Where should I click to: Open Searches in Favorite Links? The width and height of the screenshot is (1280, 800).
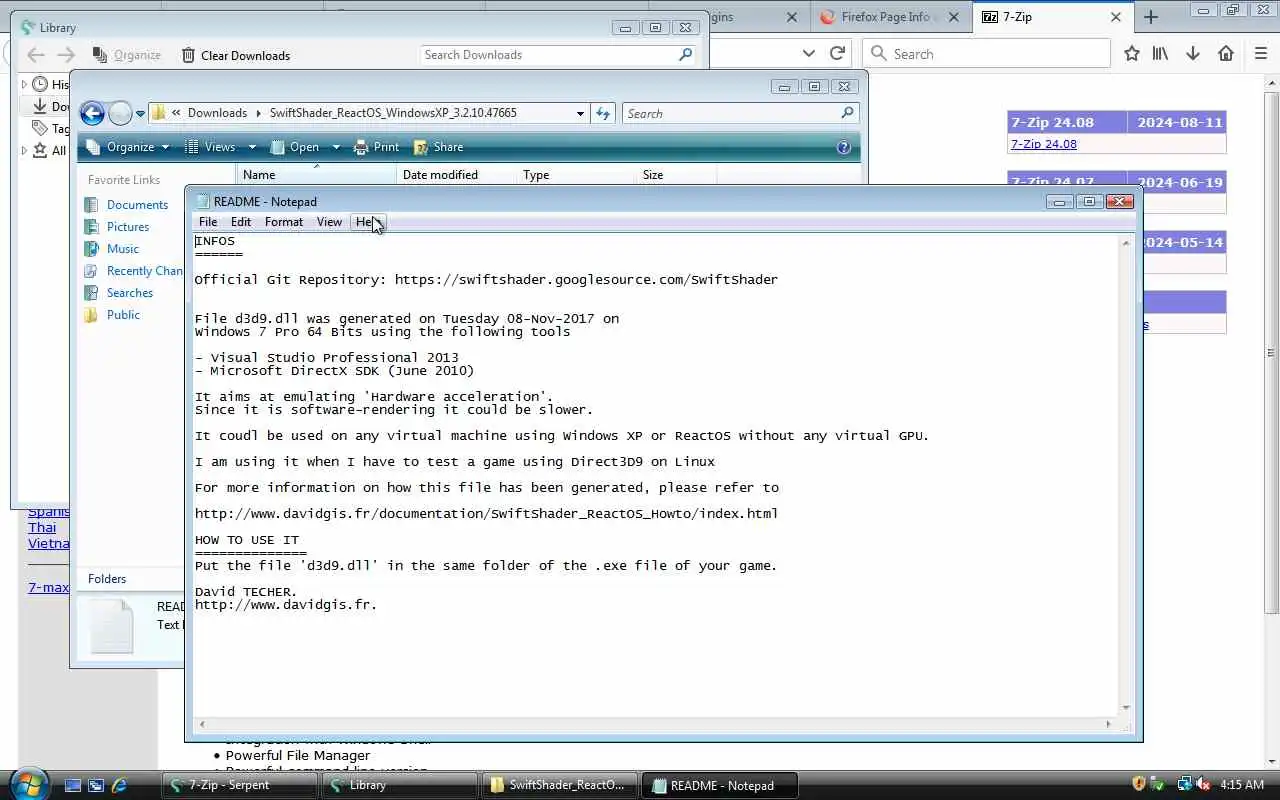pos(119,293)
